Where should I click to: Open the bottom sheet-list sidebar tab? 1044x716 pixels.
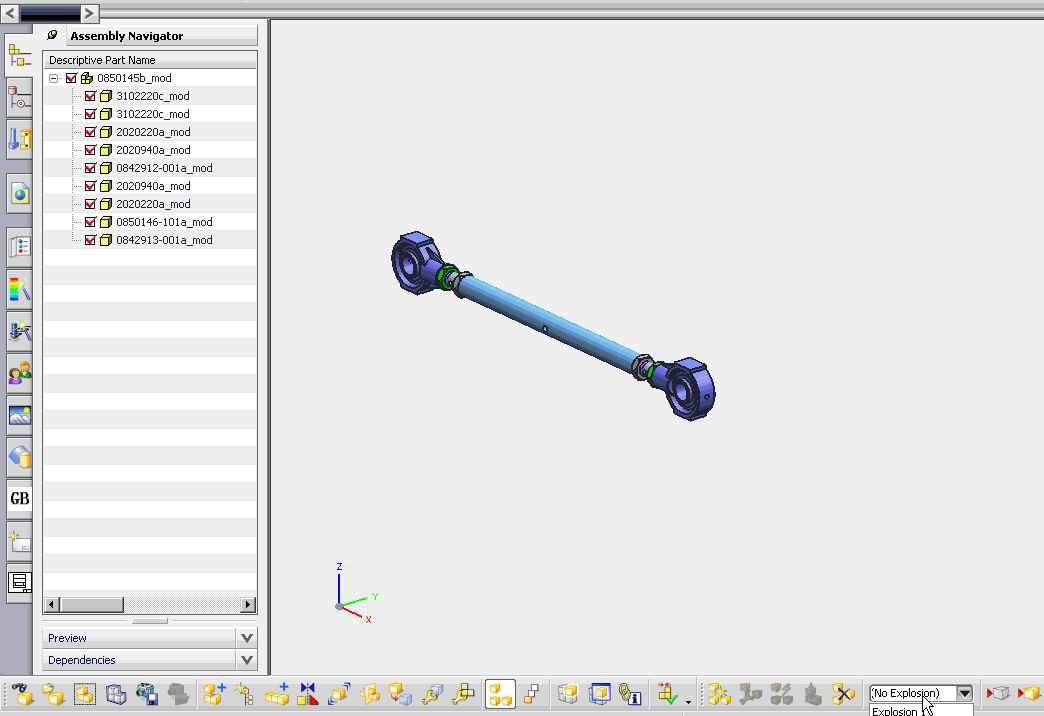tap(19, 583)
